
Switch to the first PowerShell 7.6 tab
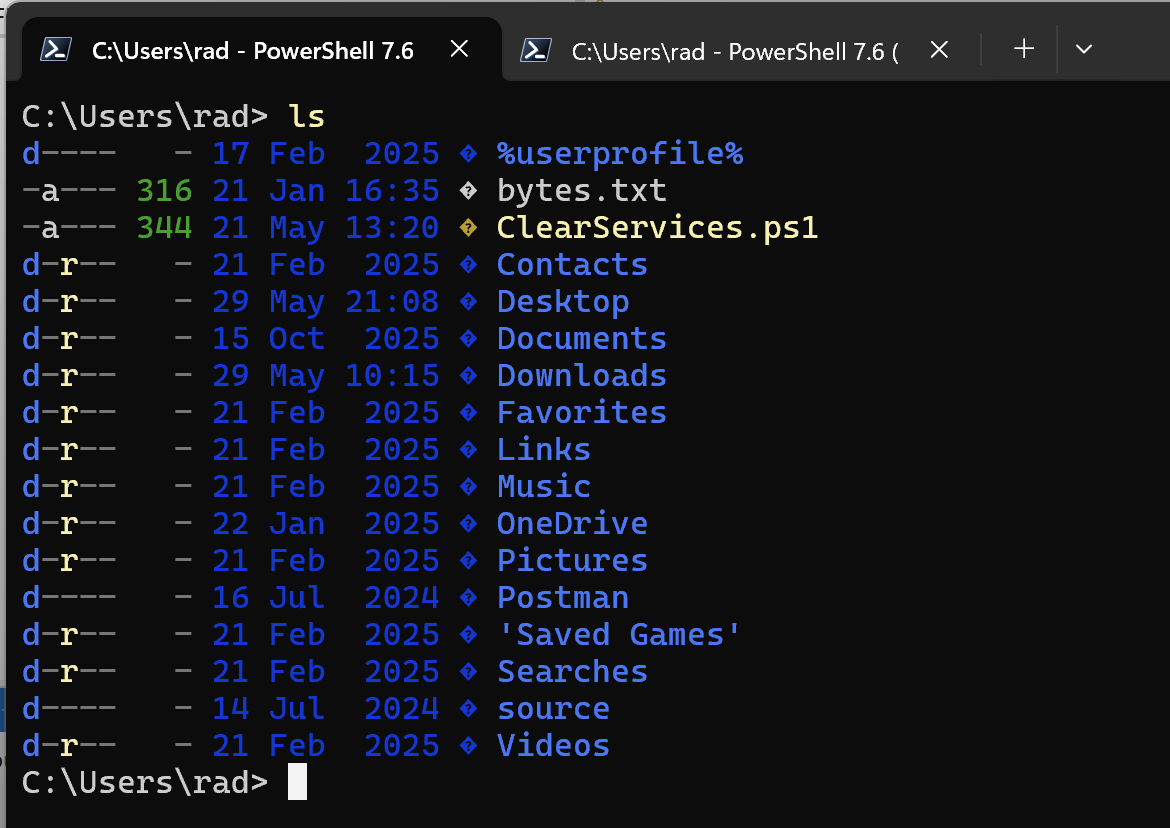261,50
